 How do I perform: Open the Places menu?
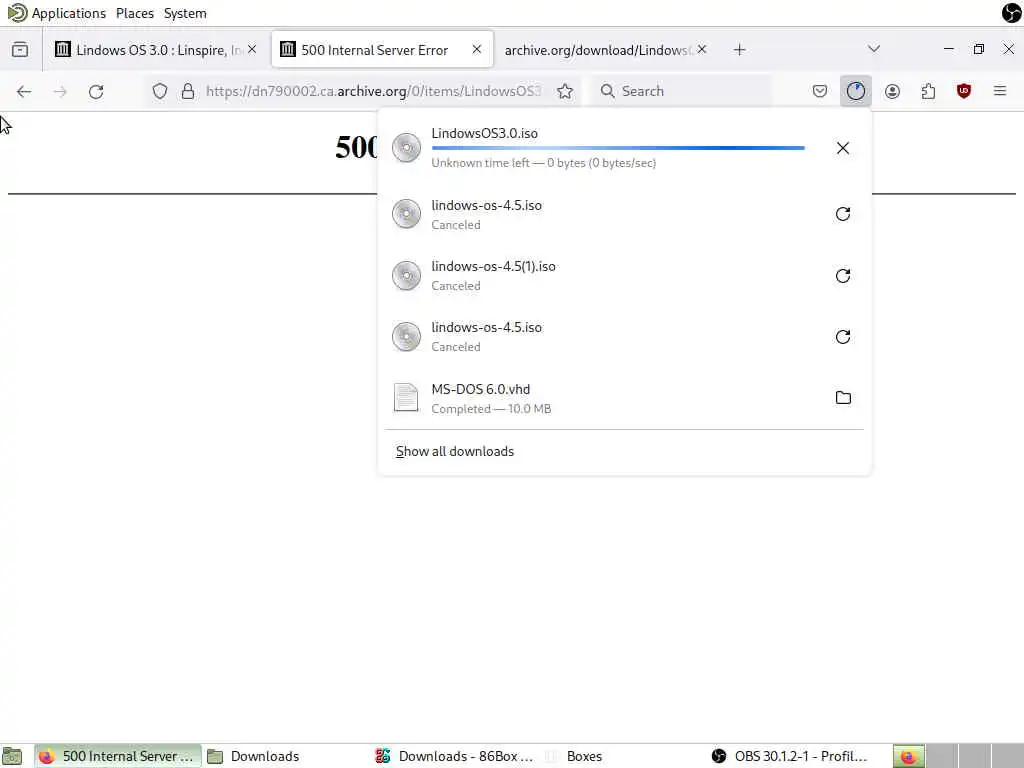click(135, 13)
